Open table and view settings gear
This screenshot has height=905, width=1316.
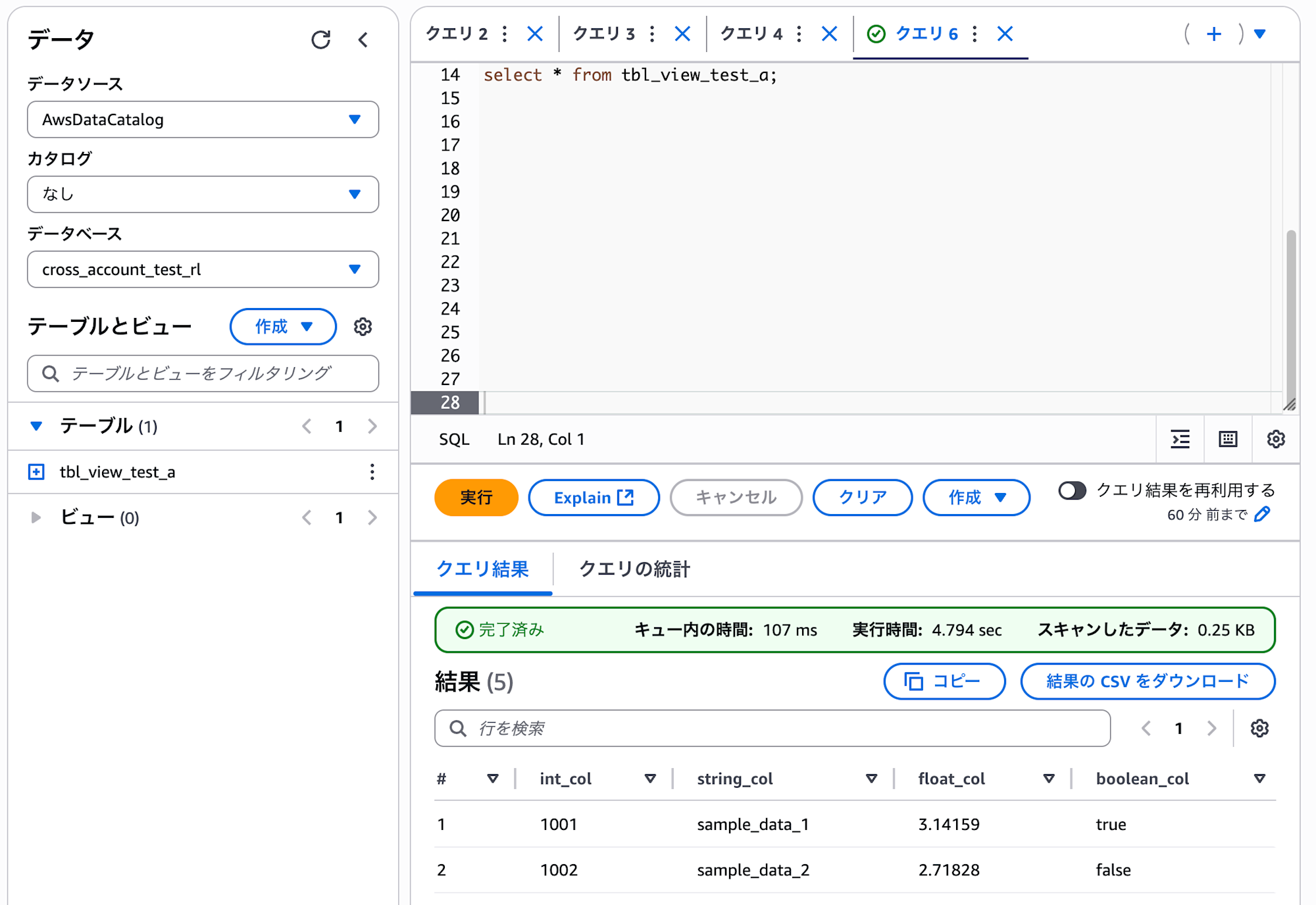click(x=363, y=326)
